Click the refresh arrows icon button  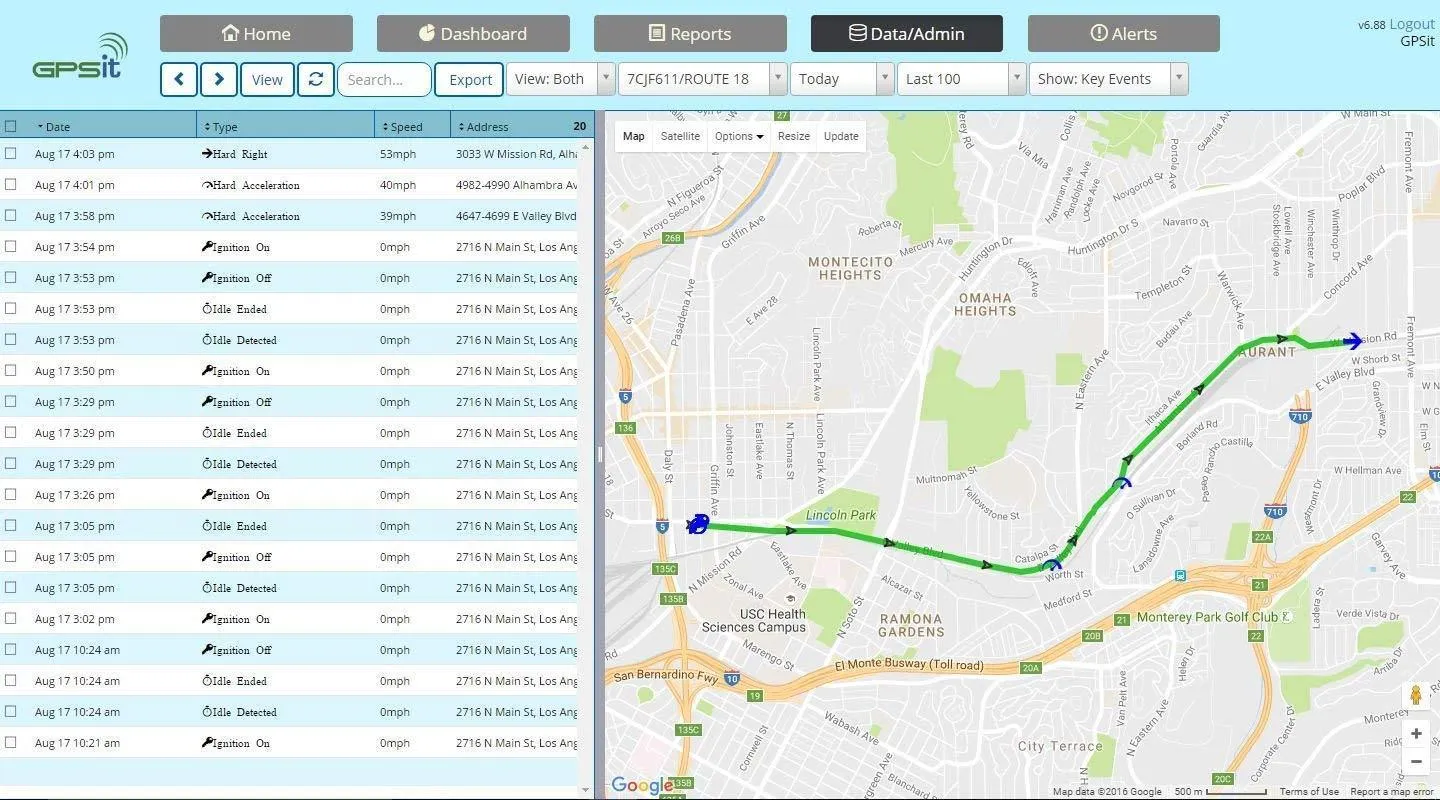coord(315,79)
